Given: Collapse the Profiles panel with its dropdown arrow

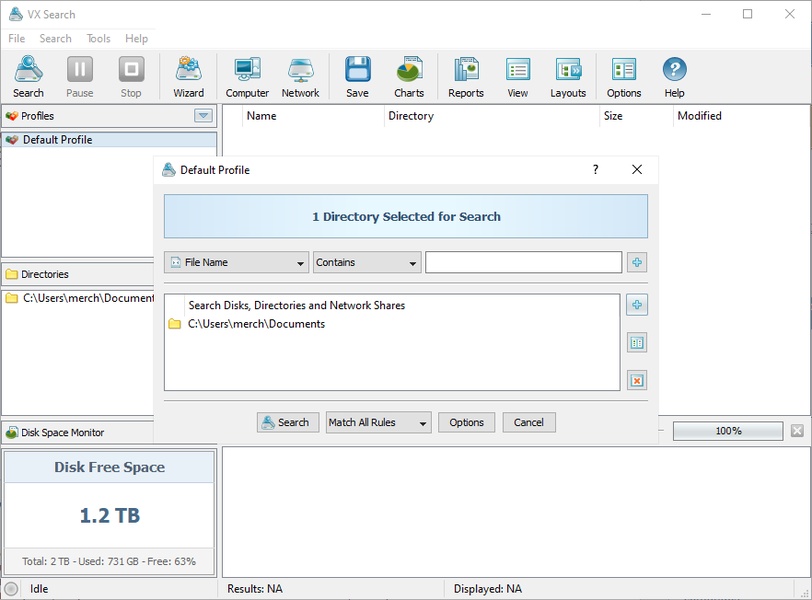Looking at the screenshot, I should click(x=203, y=115).
